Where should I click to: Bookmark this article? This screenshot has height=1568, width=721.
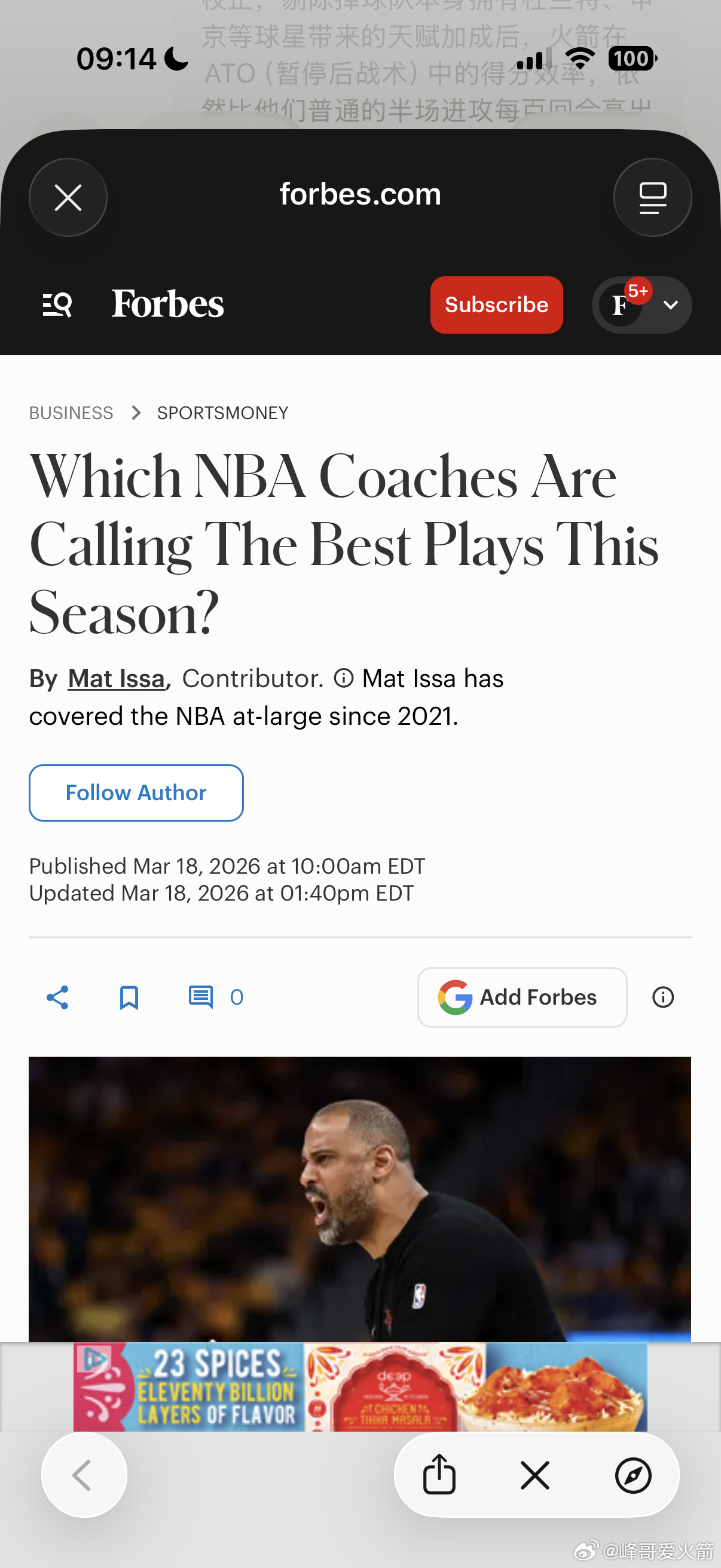[x=129, y=997]
